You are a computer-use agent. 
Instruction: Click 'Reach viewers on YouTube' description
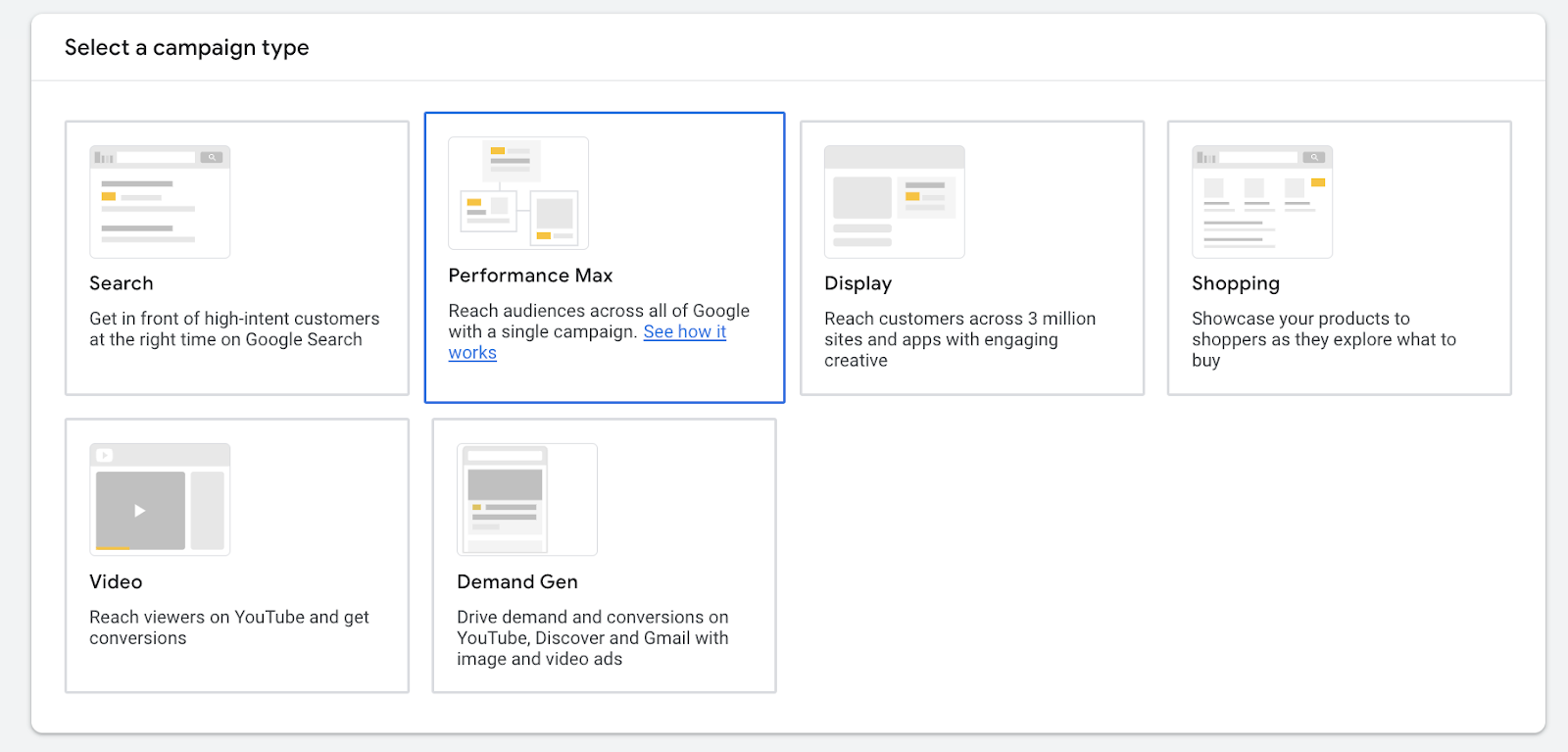point(229,627)
